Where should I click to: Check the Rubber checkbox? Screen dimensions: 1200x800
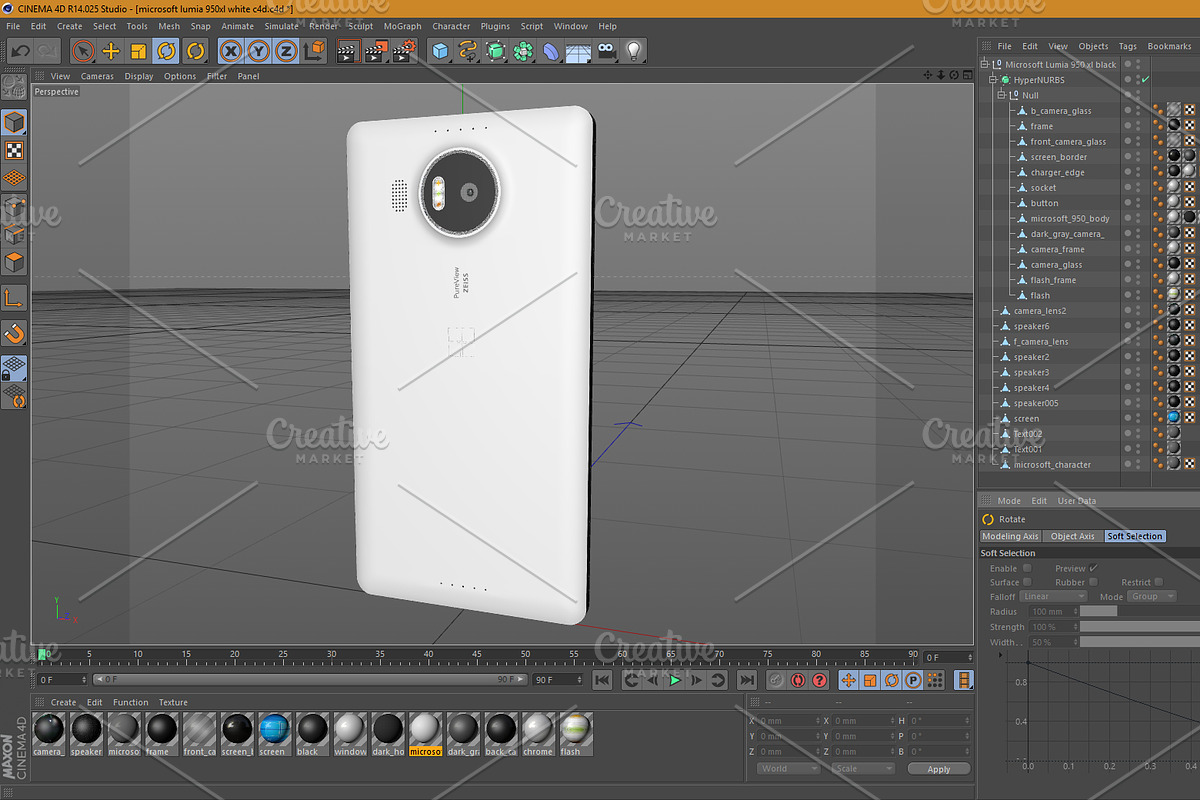(x=1093, y=582)
